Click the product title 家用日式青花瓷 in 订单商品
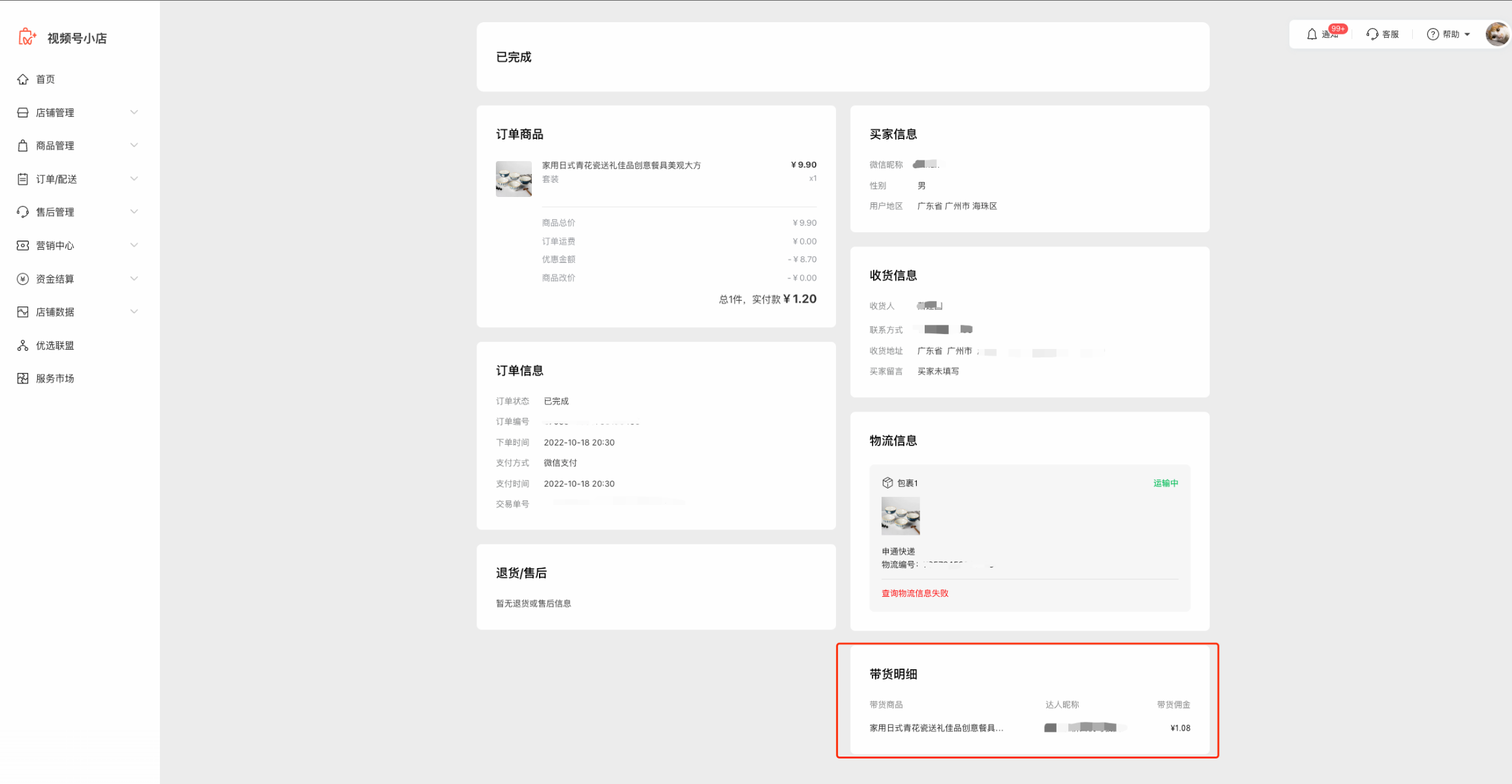The width and height of the screenshot is (1512, 784). (621, 165)
